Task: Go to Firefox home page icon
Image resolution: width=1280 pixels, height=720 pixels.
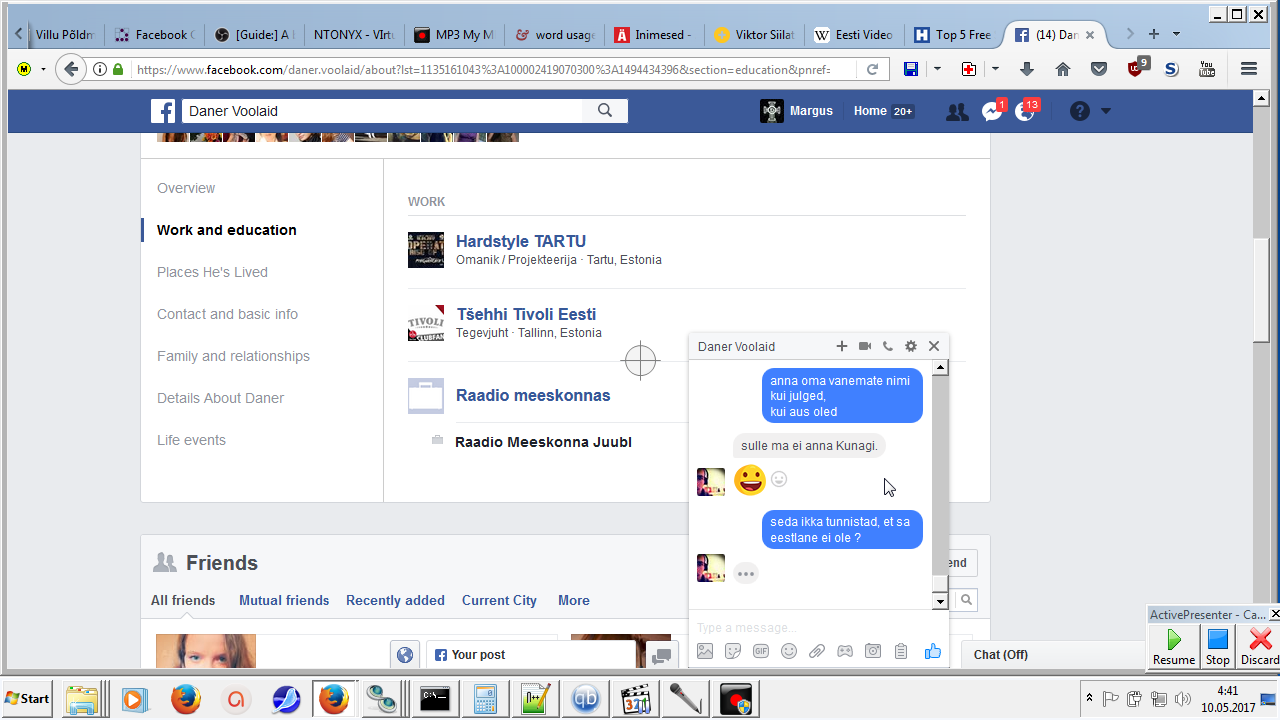Action: click(x=1063, y=69)
